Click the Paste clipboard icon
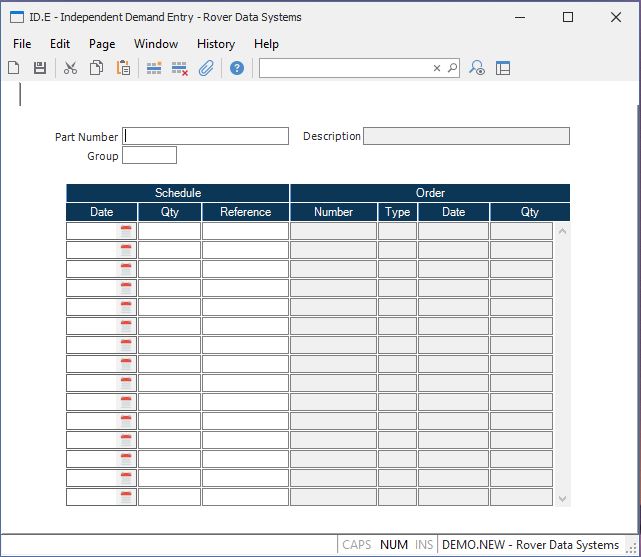The height and width of the screenshot is (557, 641). point(123,68)
